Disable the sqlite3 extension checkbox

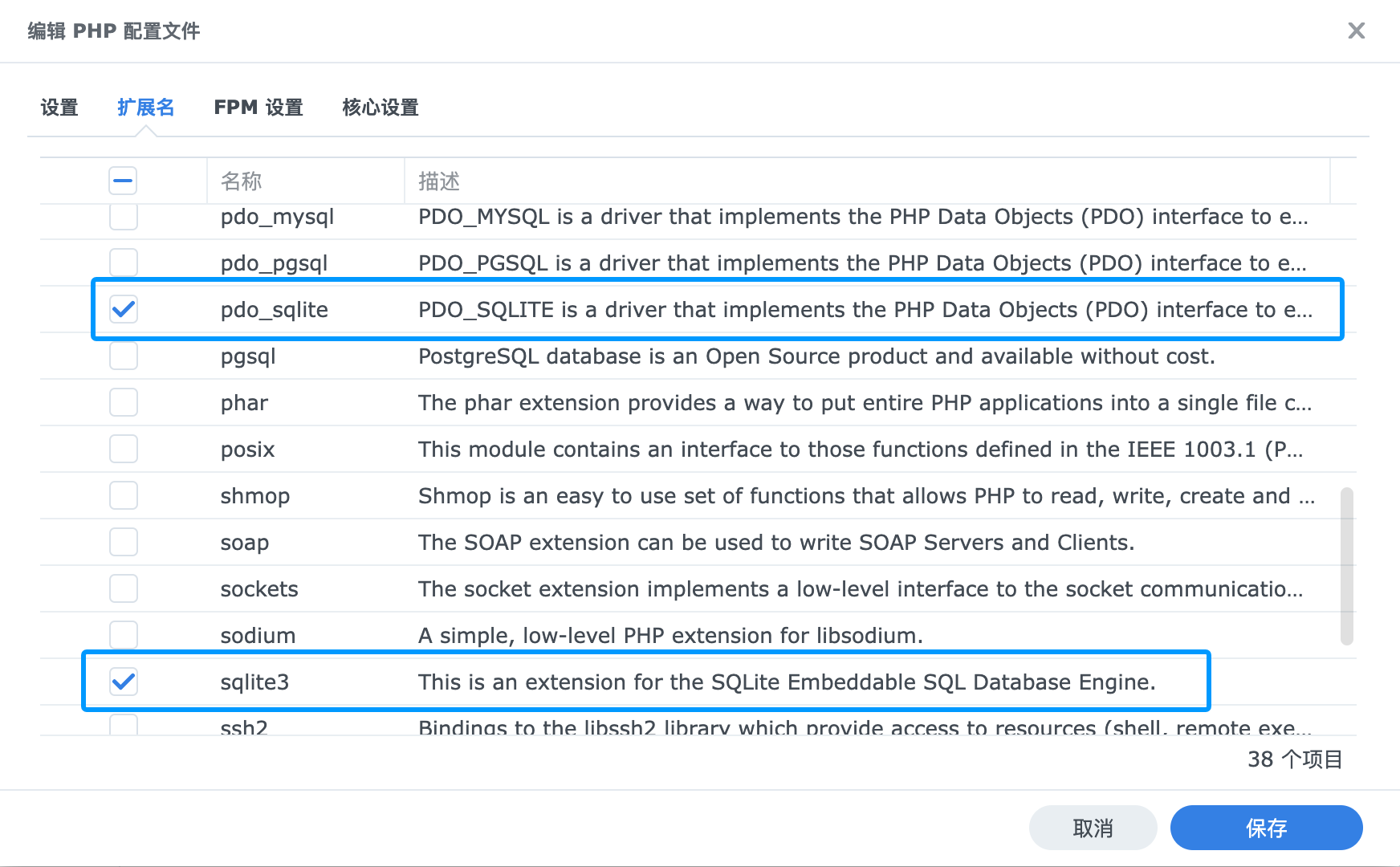(x=124, y=682)
